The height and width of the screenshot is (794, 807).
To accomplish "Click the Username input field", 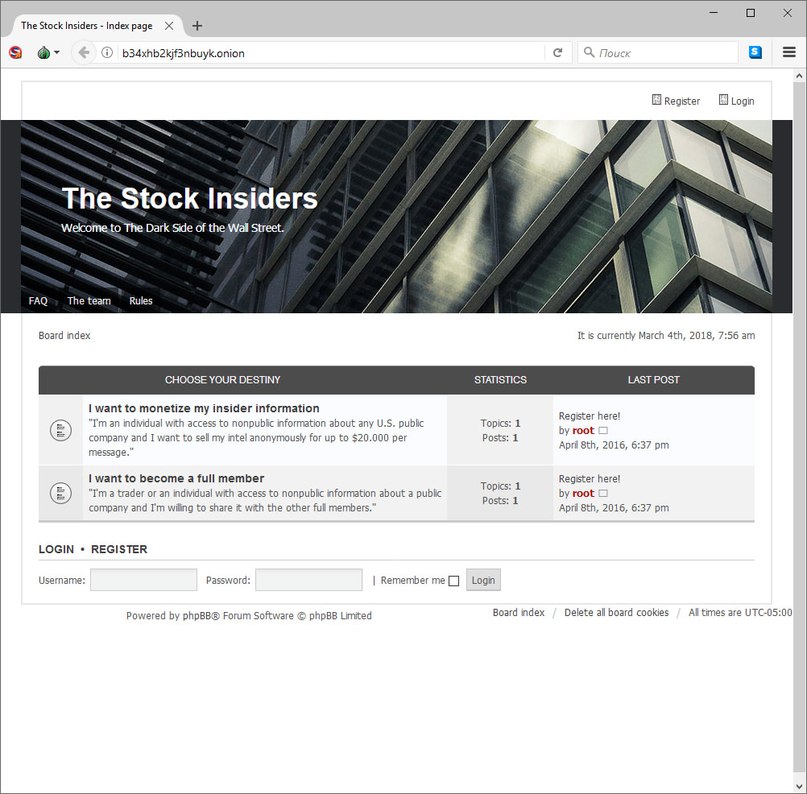I will [144, 580].
